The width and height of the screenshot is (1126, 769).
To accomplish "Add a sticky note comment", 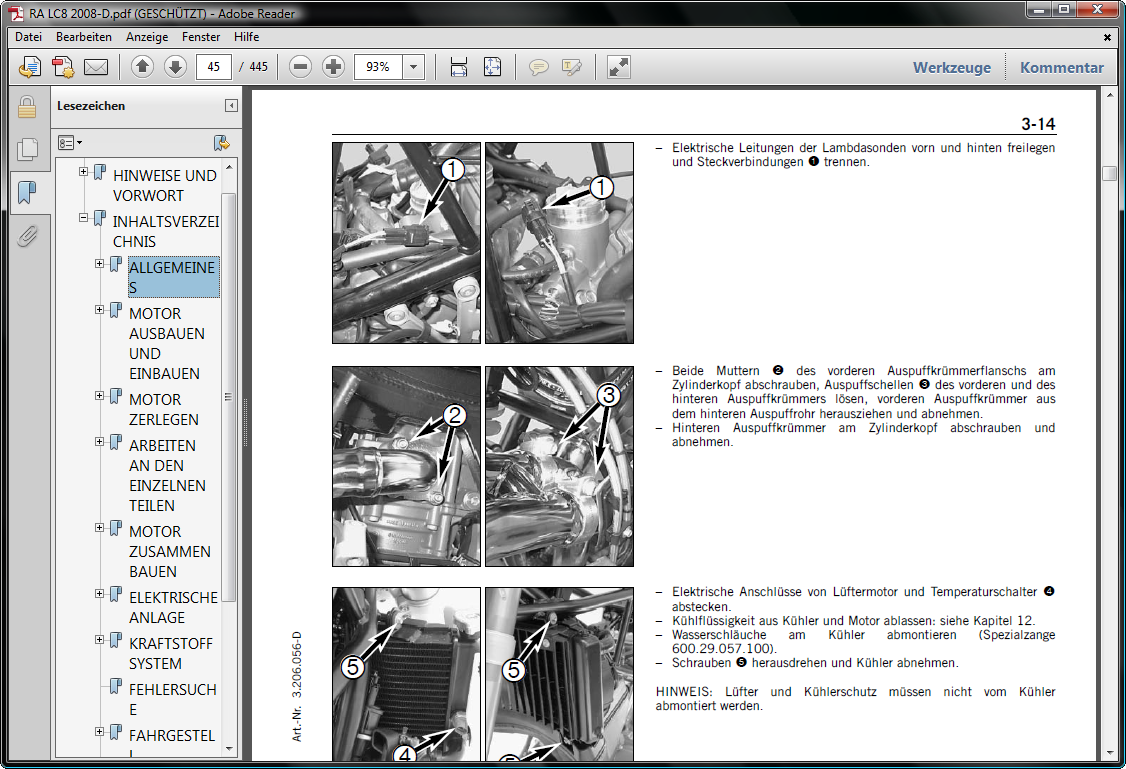I will (539, 67).
